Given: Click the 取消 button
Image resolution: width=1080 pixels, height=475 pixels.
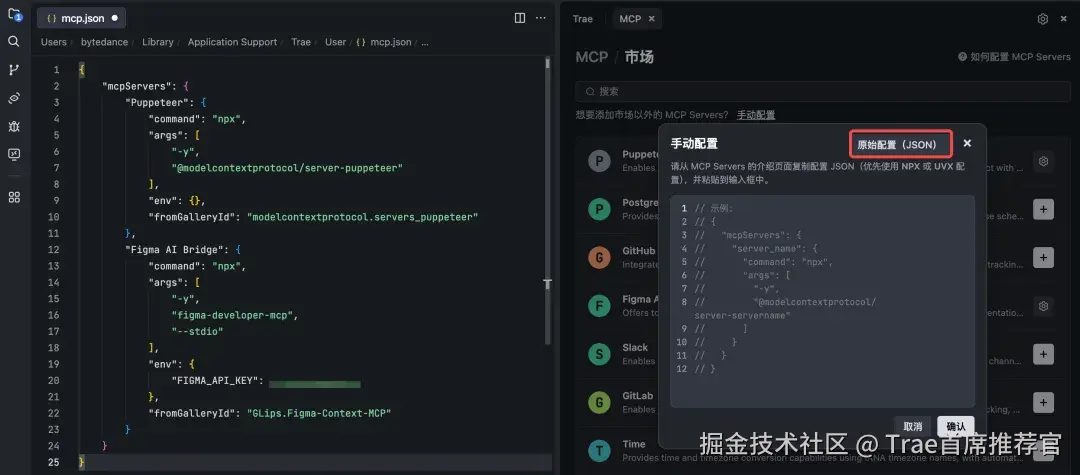Looking at the screenshot, I should tap(913, 427).
